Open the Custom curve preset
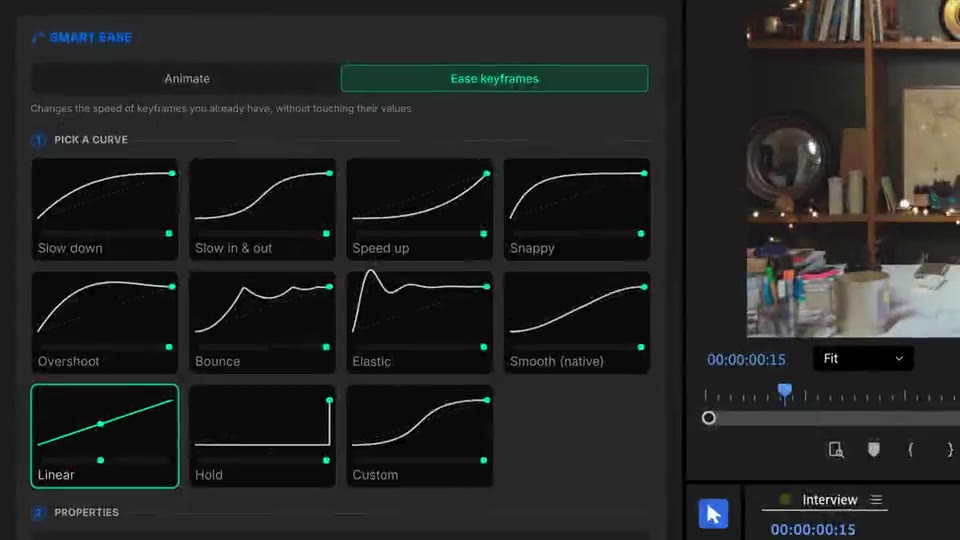This screenshot has height=540, width=960. click(419, 436)
